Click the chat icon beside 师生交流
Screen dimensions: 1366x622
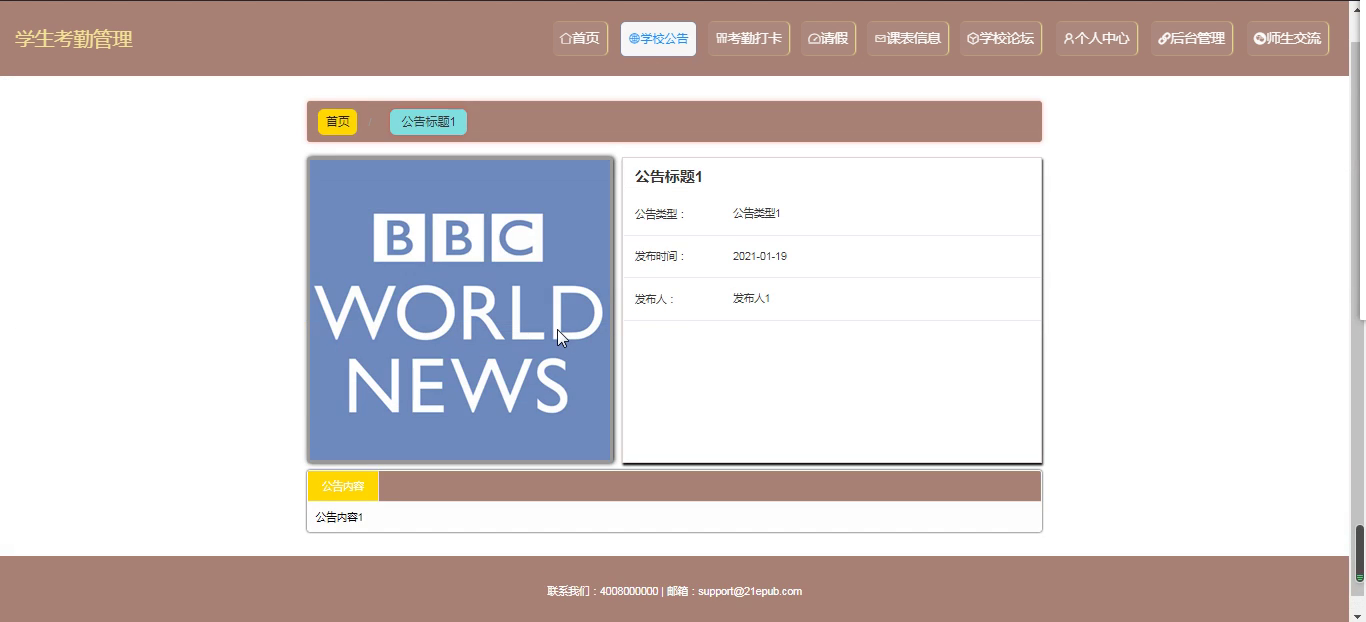(x=1260, y=39)
